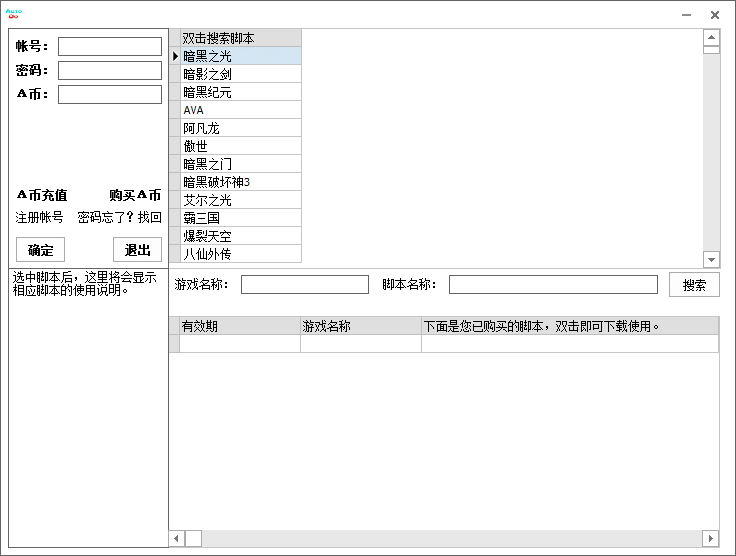Click the 退出 exit button

click(x=138, y=250)
